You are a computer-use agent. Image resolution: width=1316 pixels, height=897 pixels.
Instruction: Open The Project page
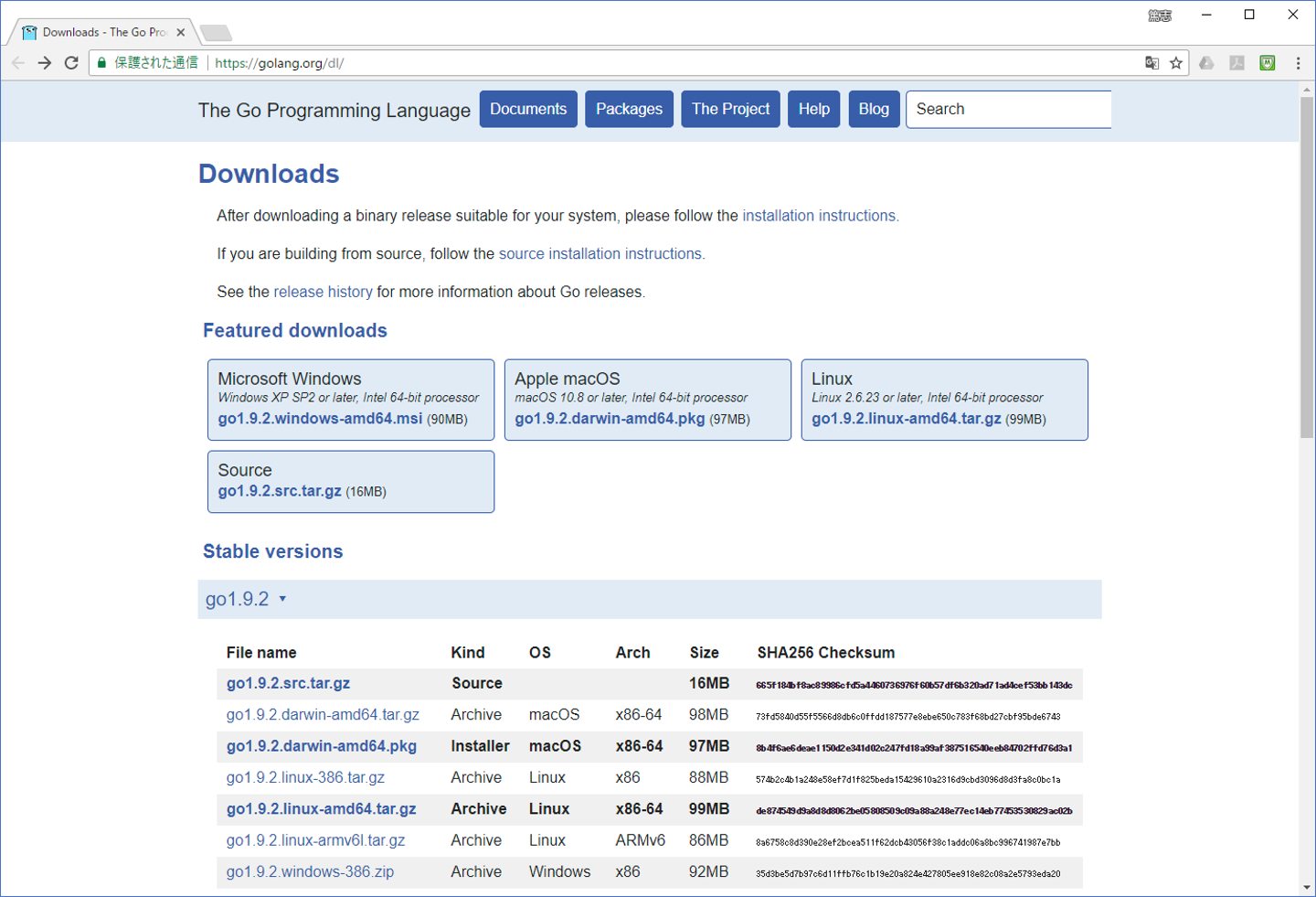[730, 109]
